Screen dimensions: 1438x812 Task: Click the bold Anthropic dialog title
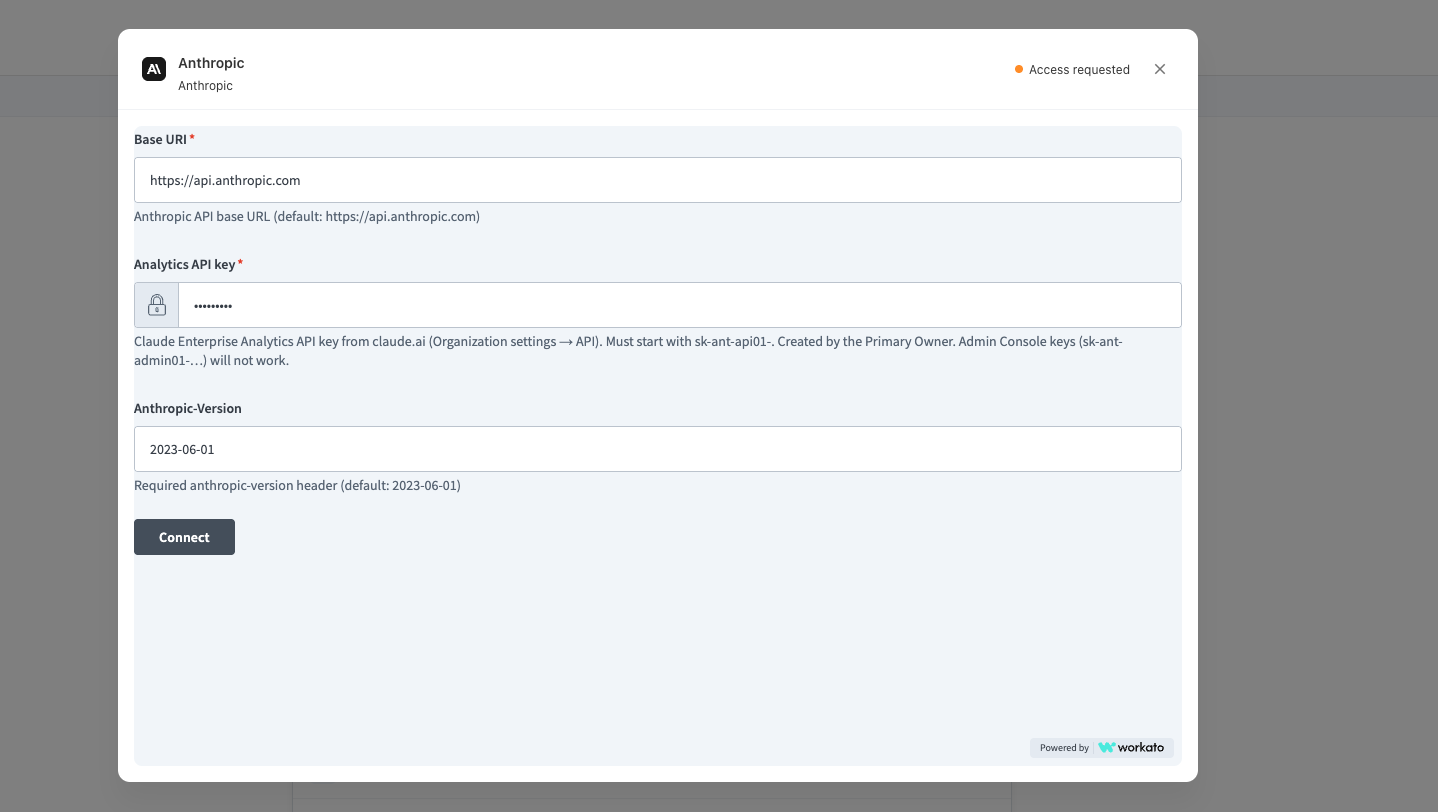pyautogui.click(x=211, y=63)
